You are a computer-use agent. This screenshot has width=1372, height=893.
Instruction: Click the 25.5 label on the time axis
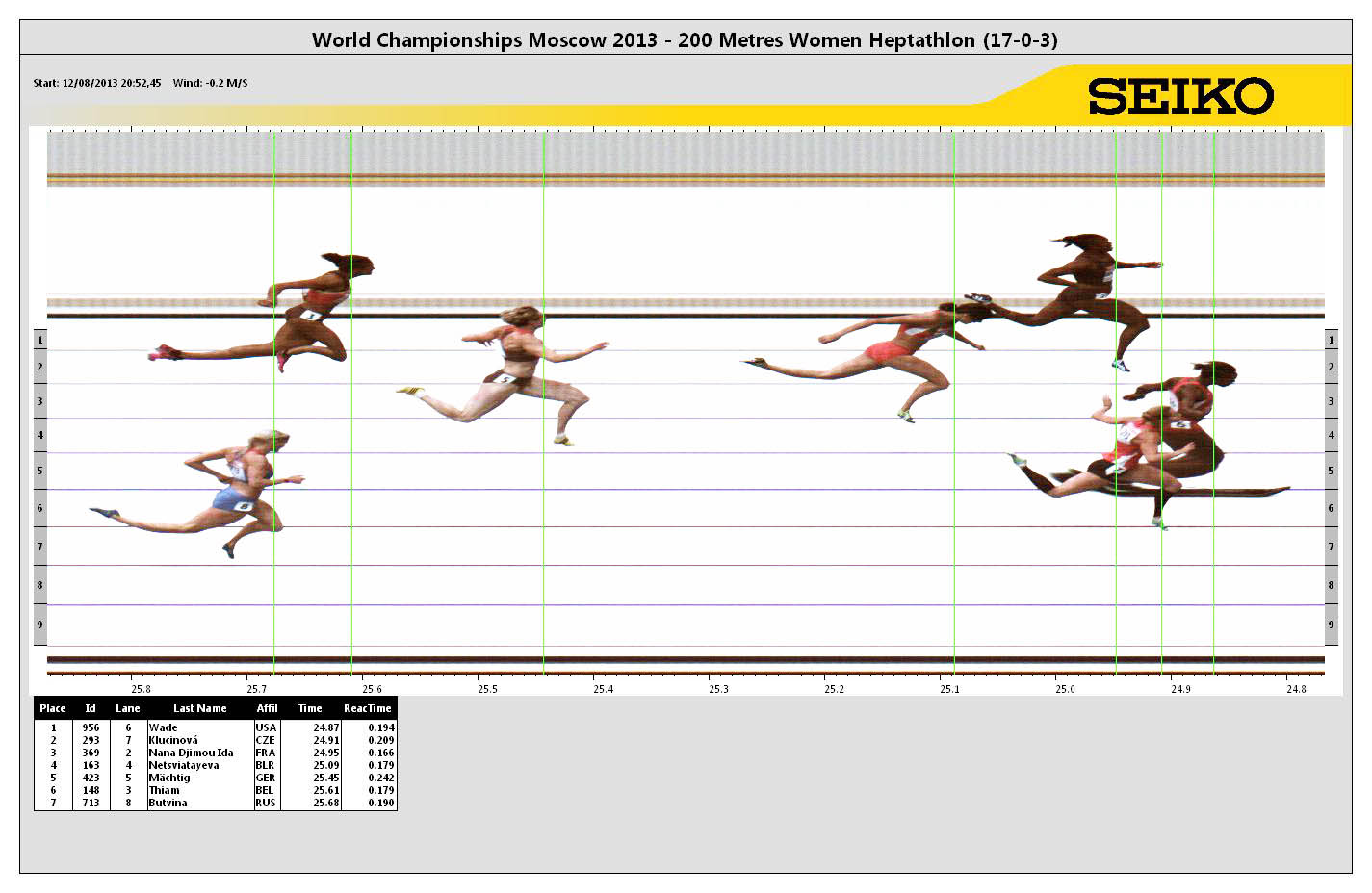(487, 689)
